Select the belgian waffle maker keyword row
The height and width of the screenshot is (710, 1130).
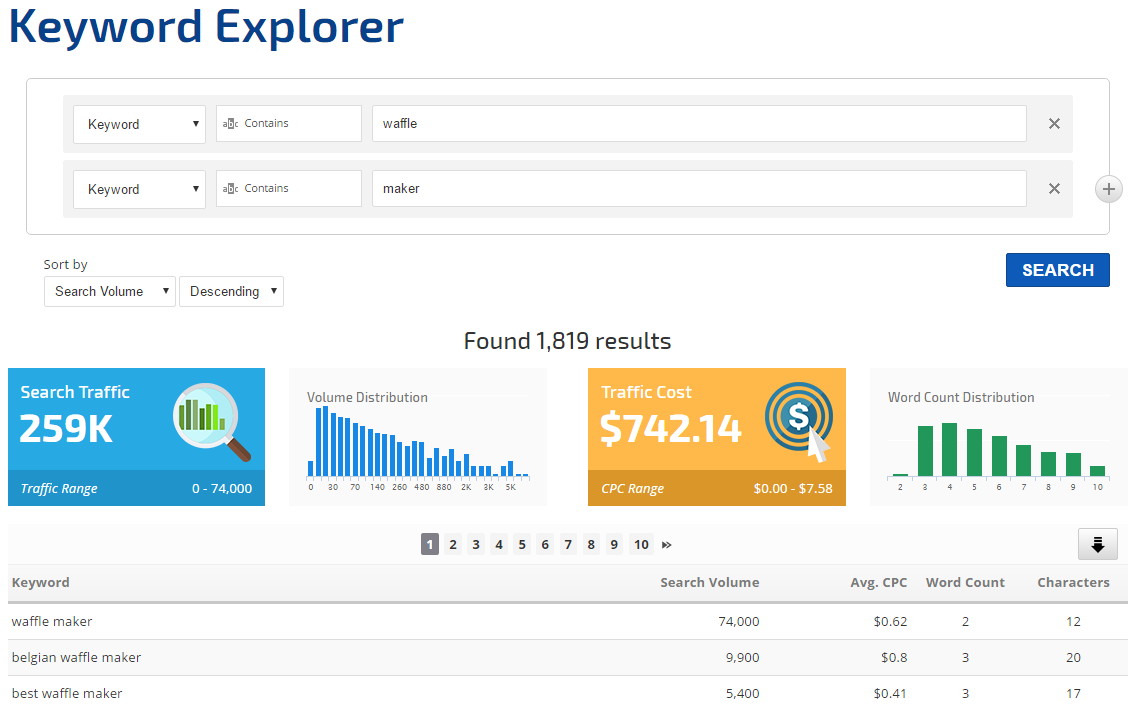(76, 657)
